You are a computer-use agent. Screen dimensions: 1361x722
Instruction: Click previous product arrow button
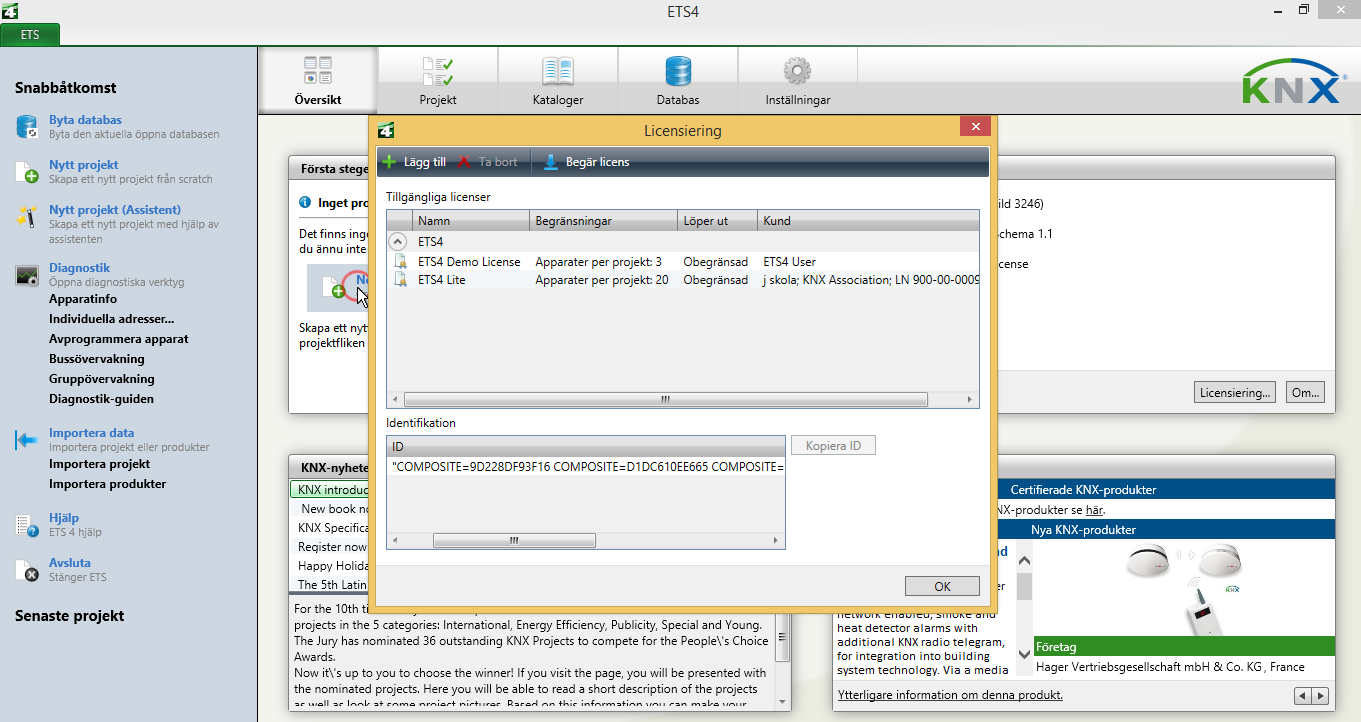pos(1303,695)
